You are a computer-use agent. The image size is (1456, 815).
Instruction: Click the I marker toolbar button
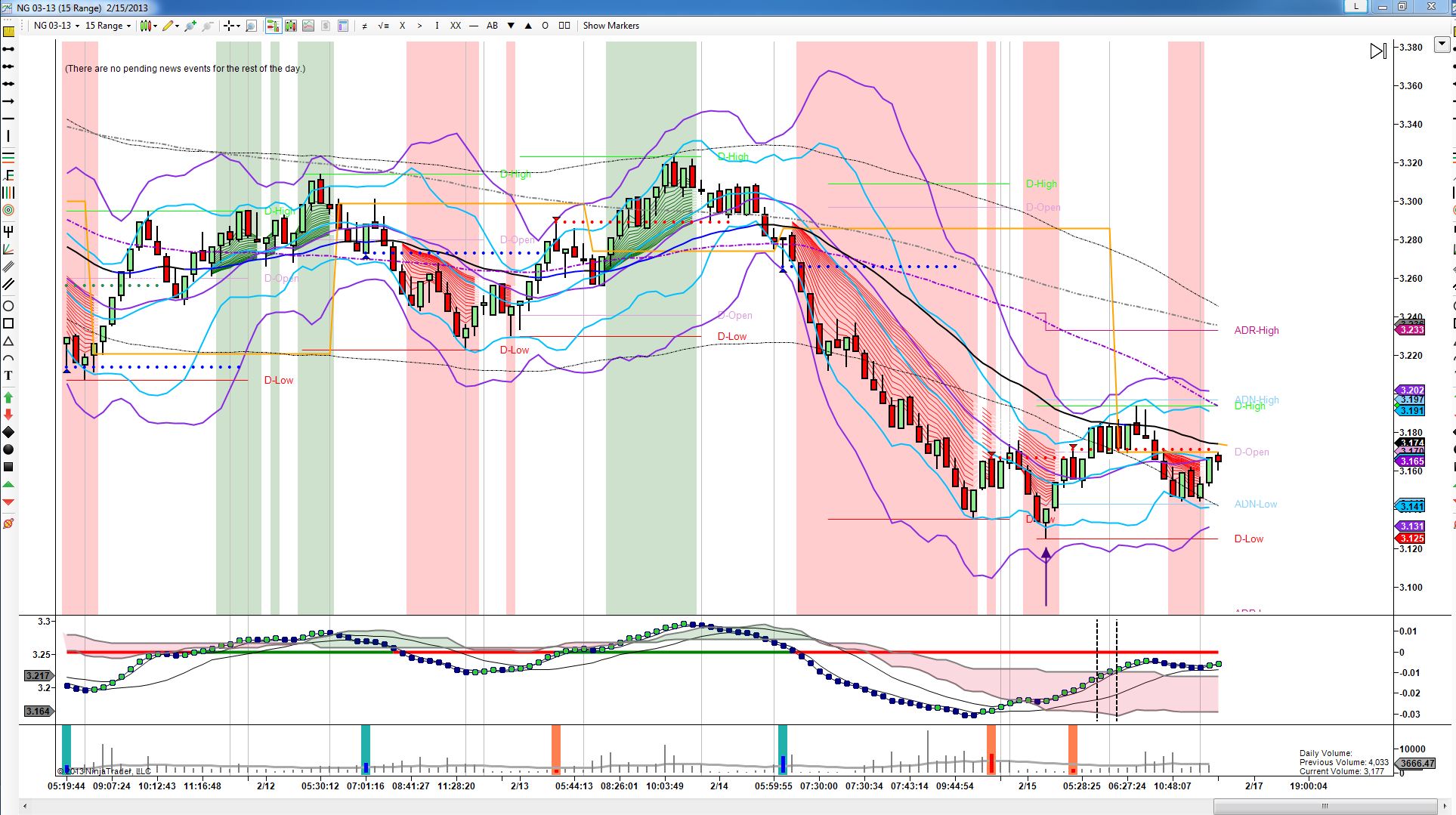click(437, 26)
